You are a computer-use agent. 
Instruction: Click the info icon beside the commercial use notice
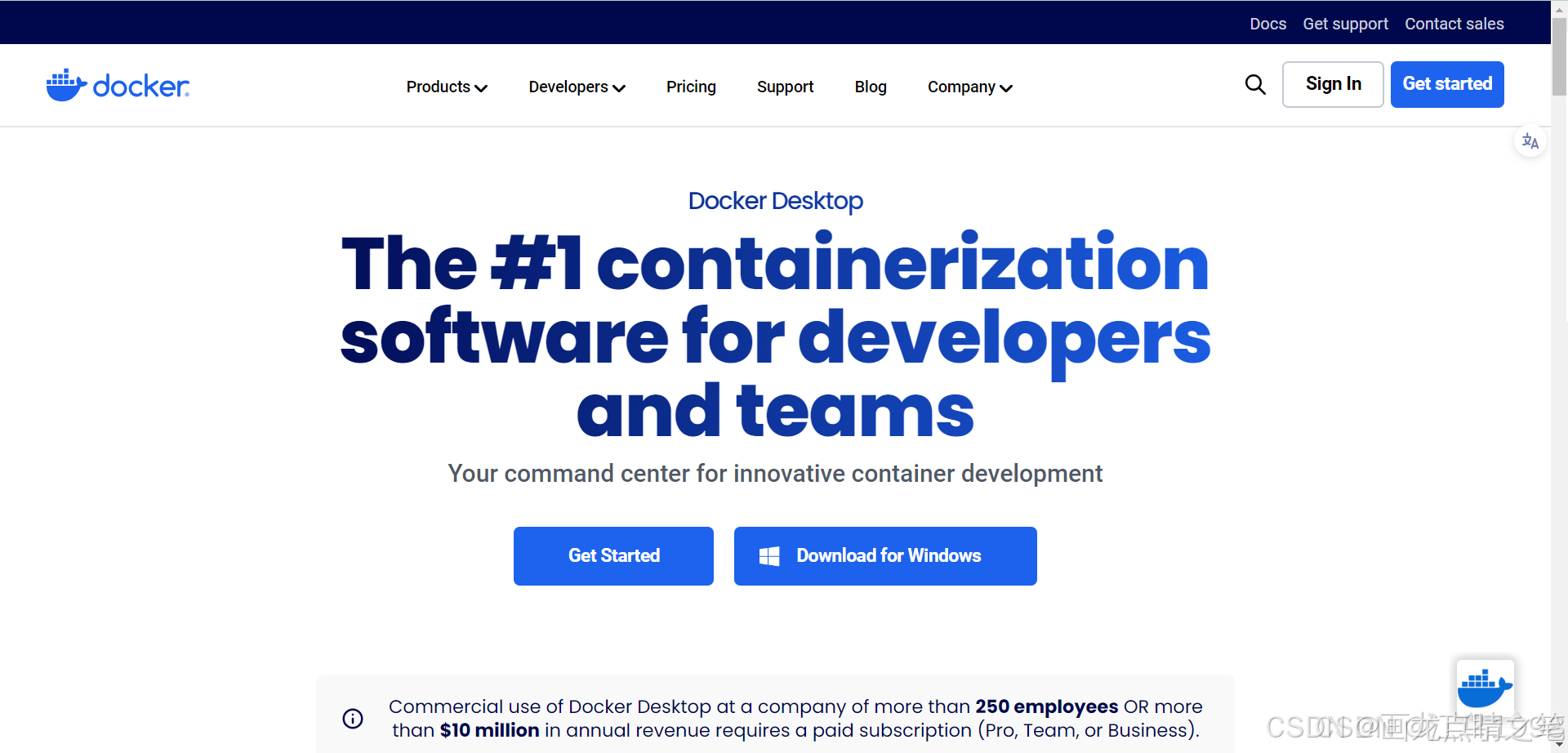click(x=353, y=719)
